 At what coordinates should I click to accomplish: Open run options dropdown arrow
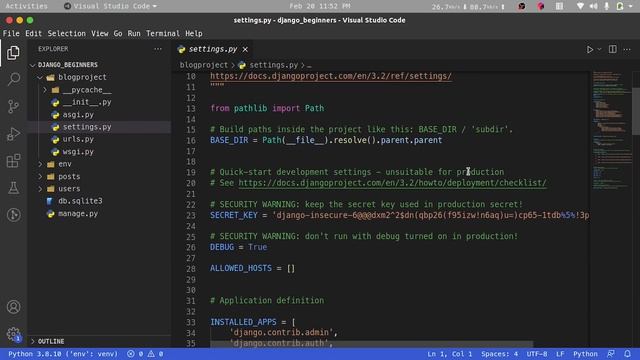click(x=599, y=49)
